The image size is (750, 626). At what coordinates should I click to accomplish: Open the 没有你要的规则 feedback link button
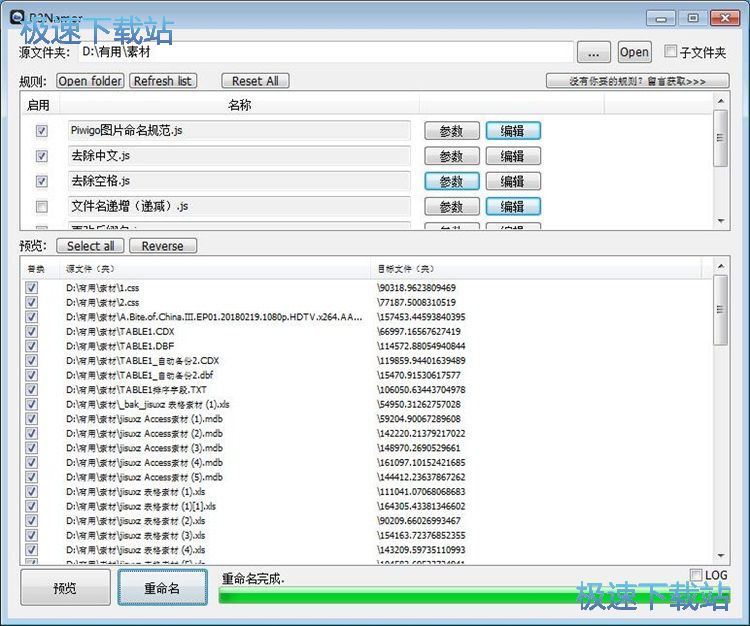(x=637, y=81)
